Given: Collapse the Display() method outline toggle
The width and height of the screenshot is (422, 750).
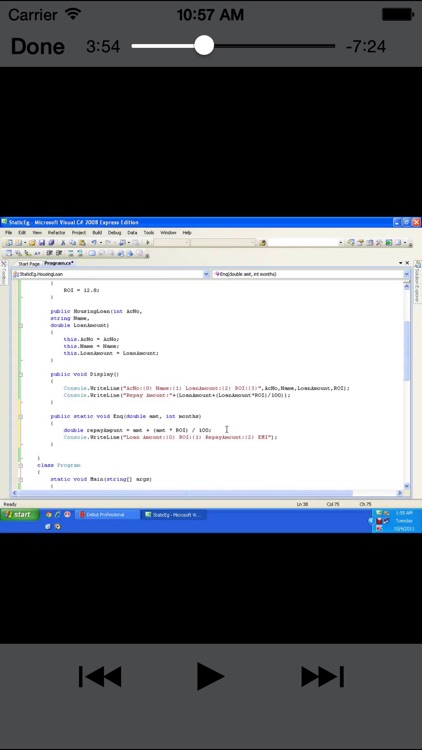Looking at the screenshot, I should pos(21,374).
